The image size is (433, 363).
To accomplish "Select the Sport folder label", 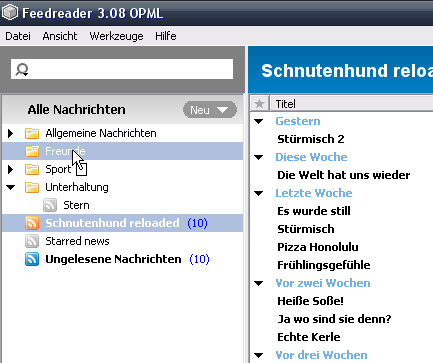I will [x=58, y=169].
